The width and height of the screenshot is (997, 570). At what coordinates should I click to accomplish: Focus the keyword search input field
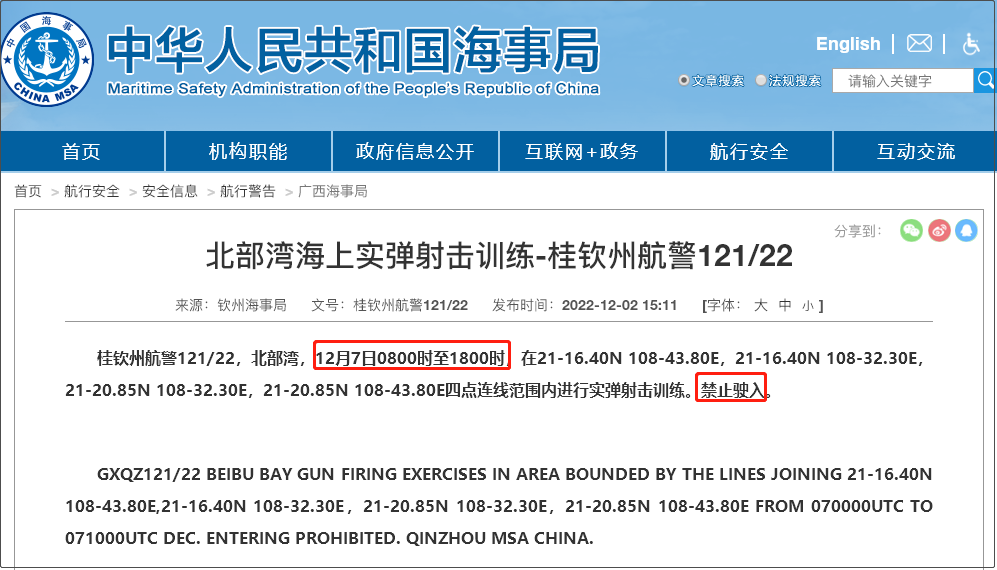point(903,81)
